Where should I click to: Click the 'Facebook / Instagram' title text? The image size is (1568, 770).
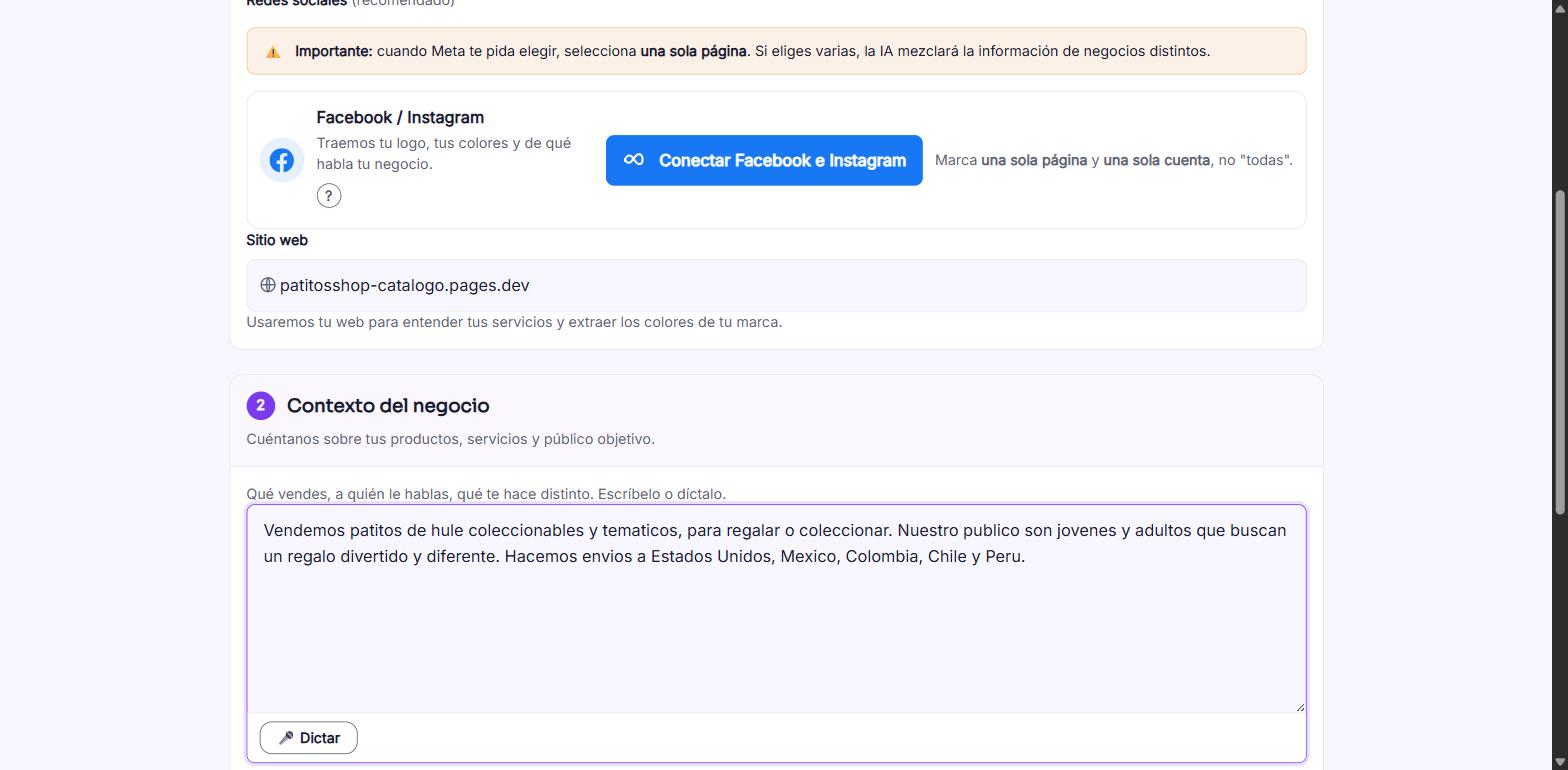pos(400,117)
